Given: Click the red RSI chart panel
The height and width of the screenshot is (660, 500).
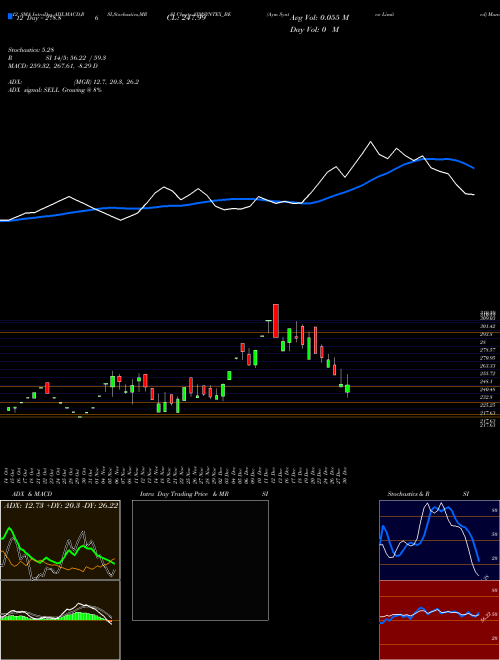Looking at the screenshot, I should click(x=439, y=620).
